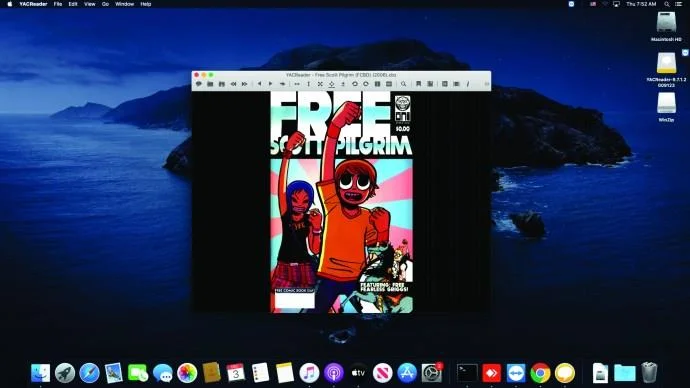Open System Preferences from the Dock
Viewport: 690px width, 388px height.
pyautogui.click(x=432, y=373)
